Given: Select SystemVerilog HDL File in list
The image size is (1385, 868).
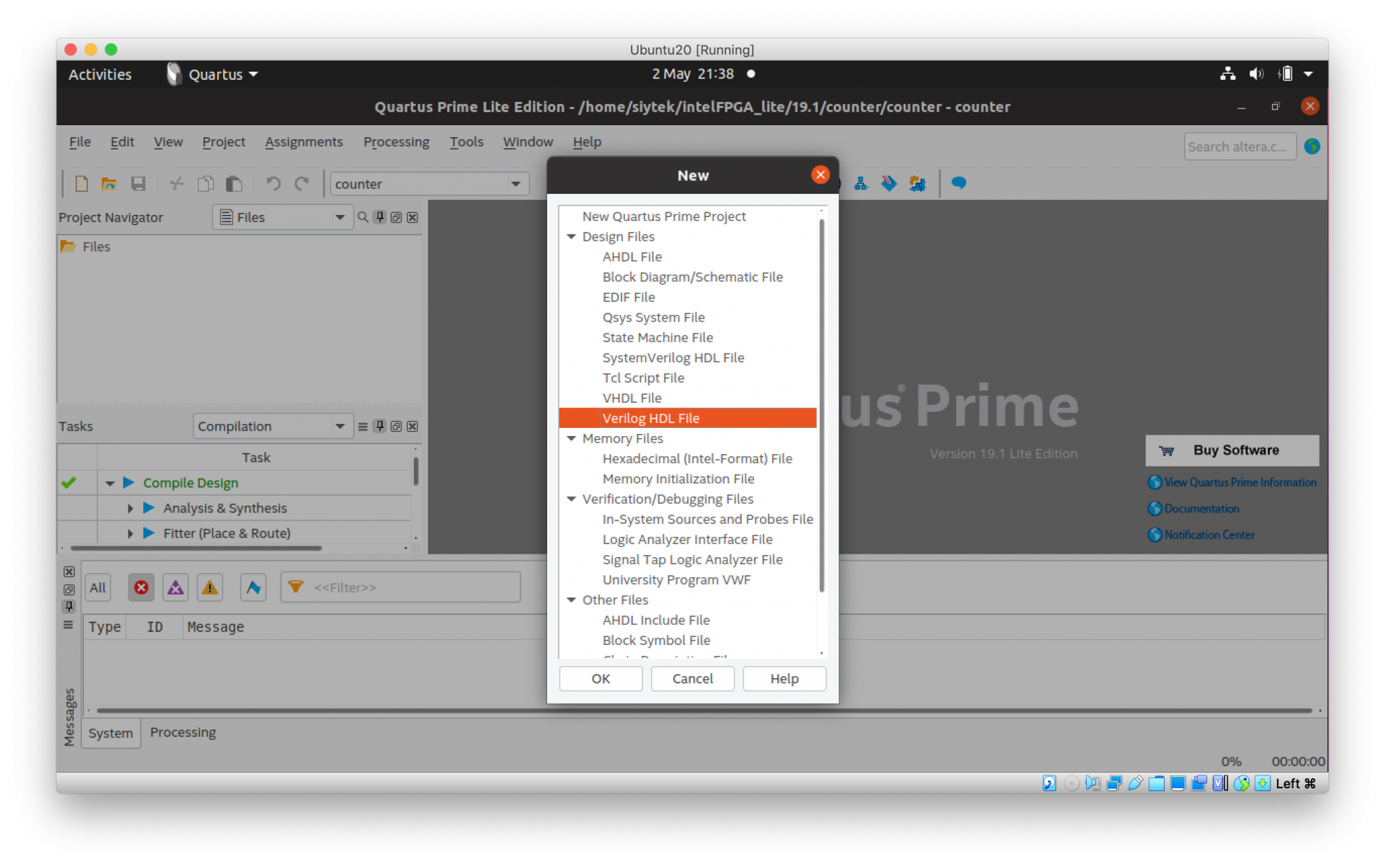Looking at the screenshot, I should click(x=673, y=358).
